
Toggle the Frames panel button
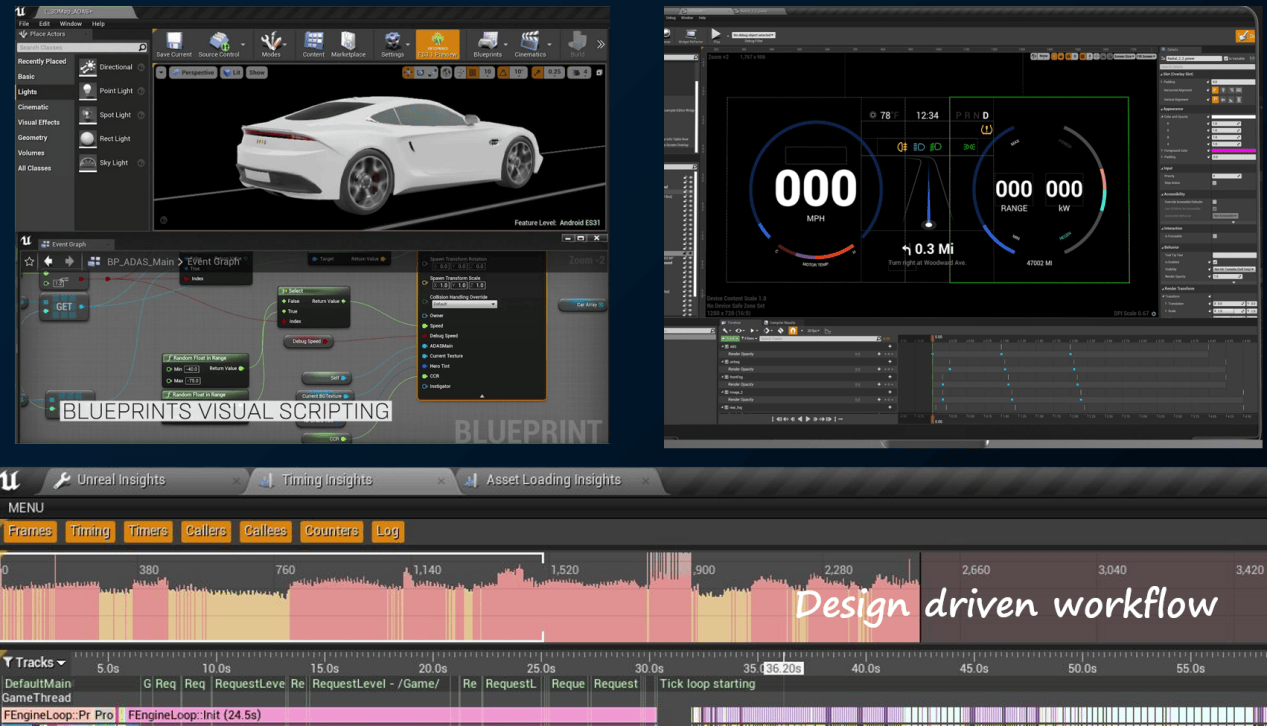(x=30, y=531)
